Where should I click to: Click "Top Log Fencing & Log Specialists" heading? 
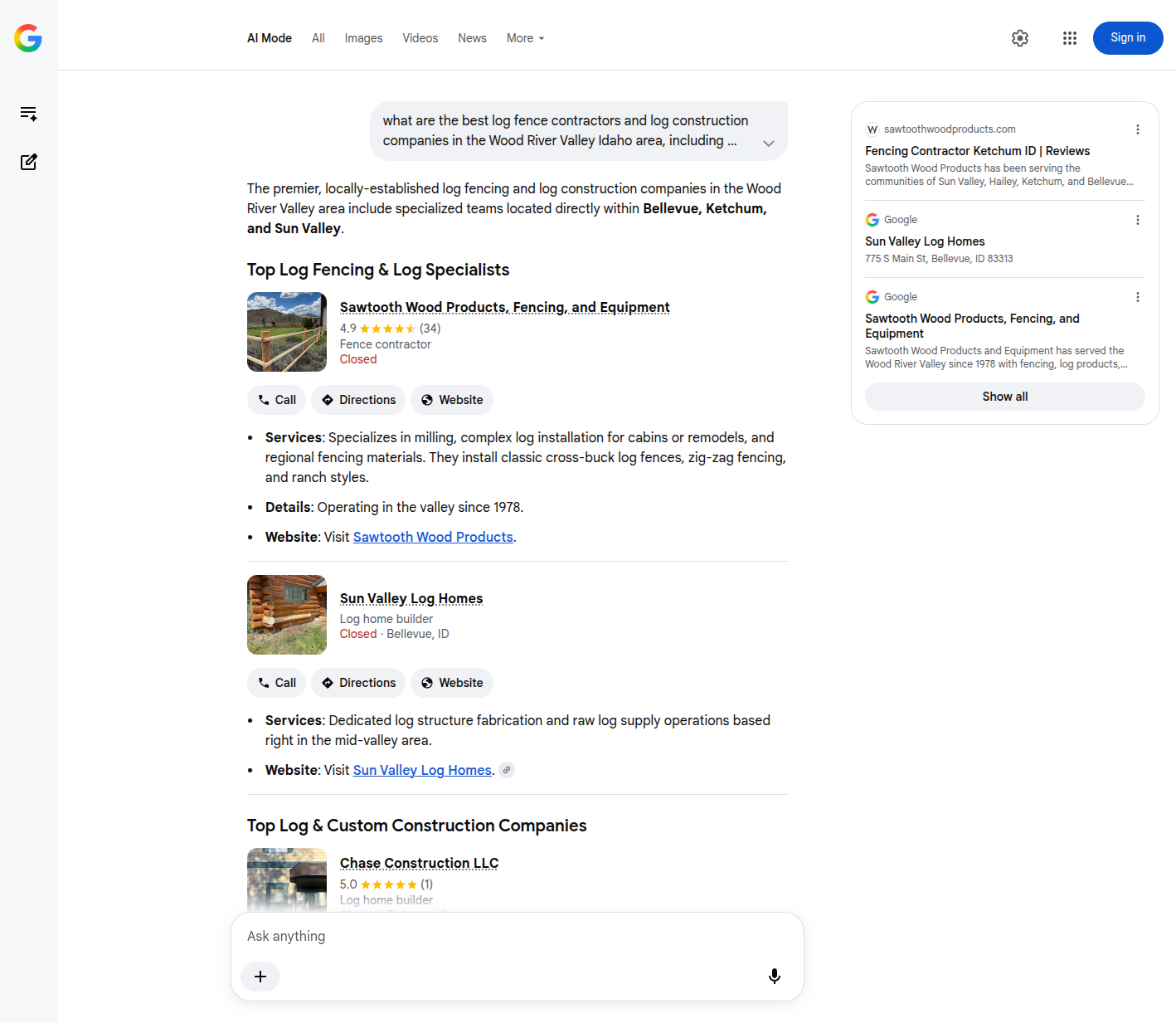coord(378,270)
